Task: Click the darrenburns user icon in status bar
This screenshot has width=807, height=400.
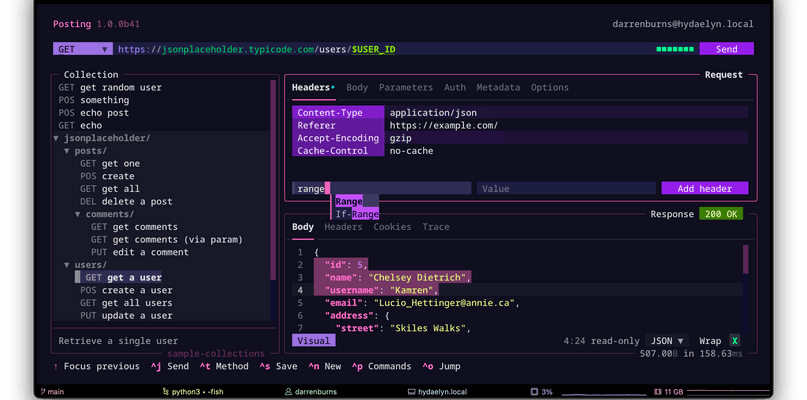Action: 314,391
